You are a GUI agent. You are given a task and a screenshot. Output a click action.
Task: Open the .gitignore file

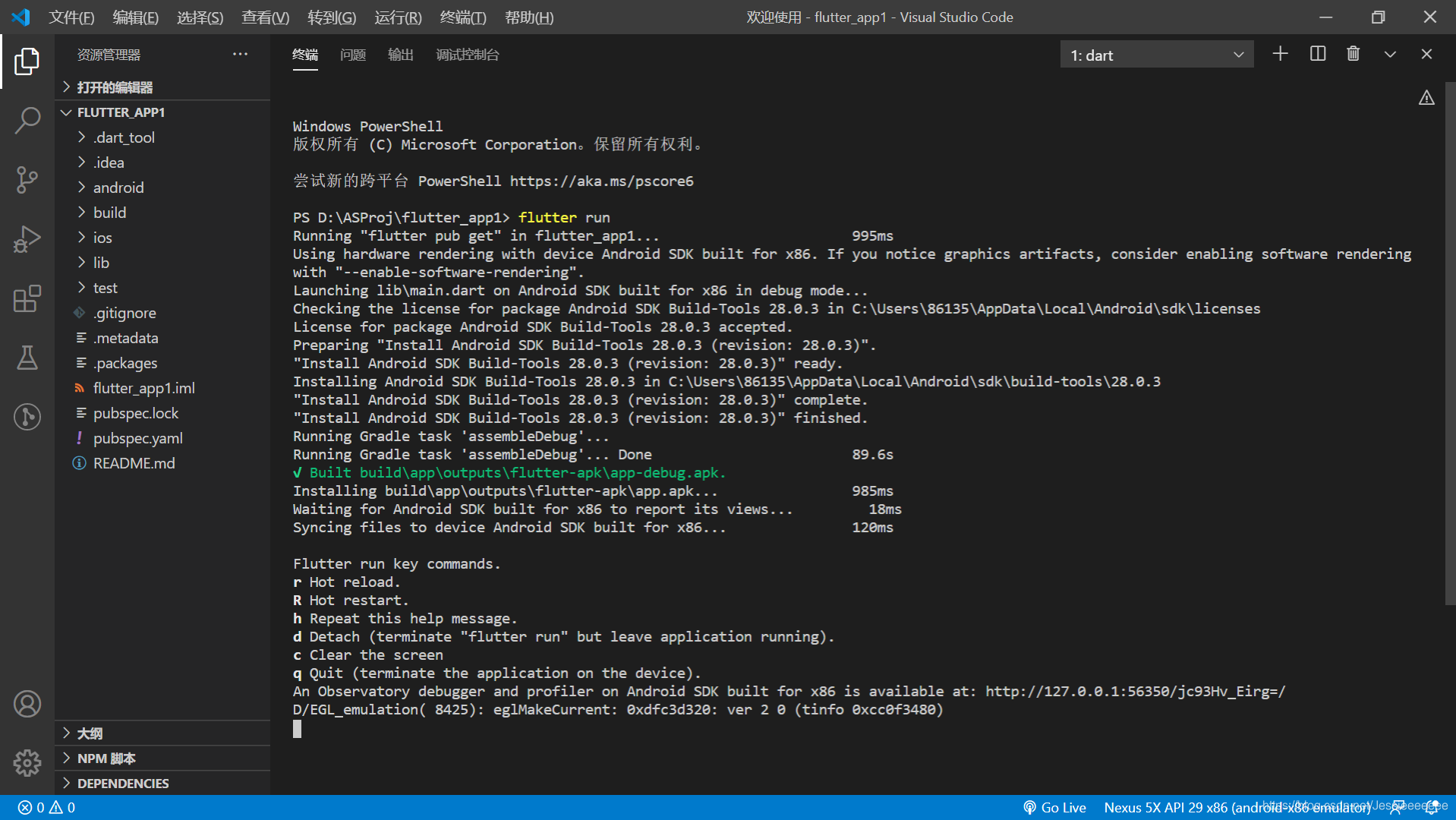pyautogui.click(x=162, y=313)
